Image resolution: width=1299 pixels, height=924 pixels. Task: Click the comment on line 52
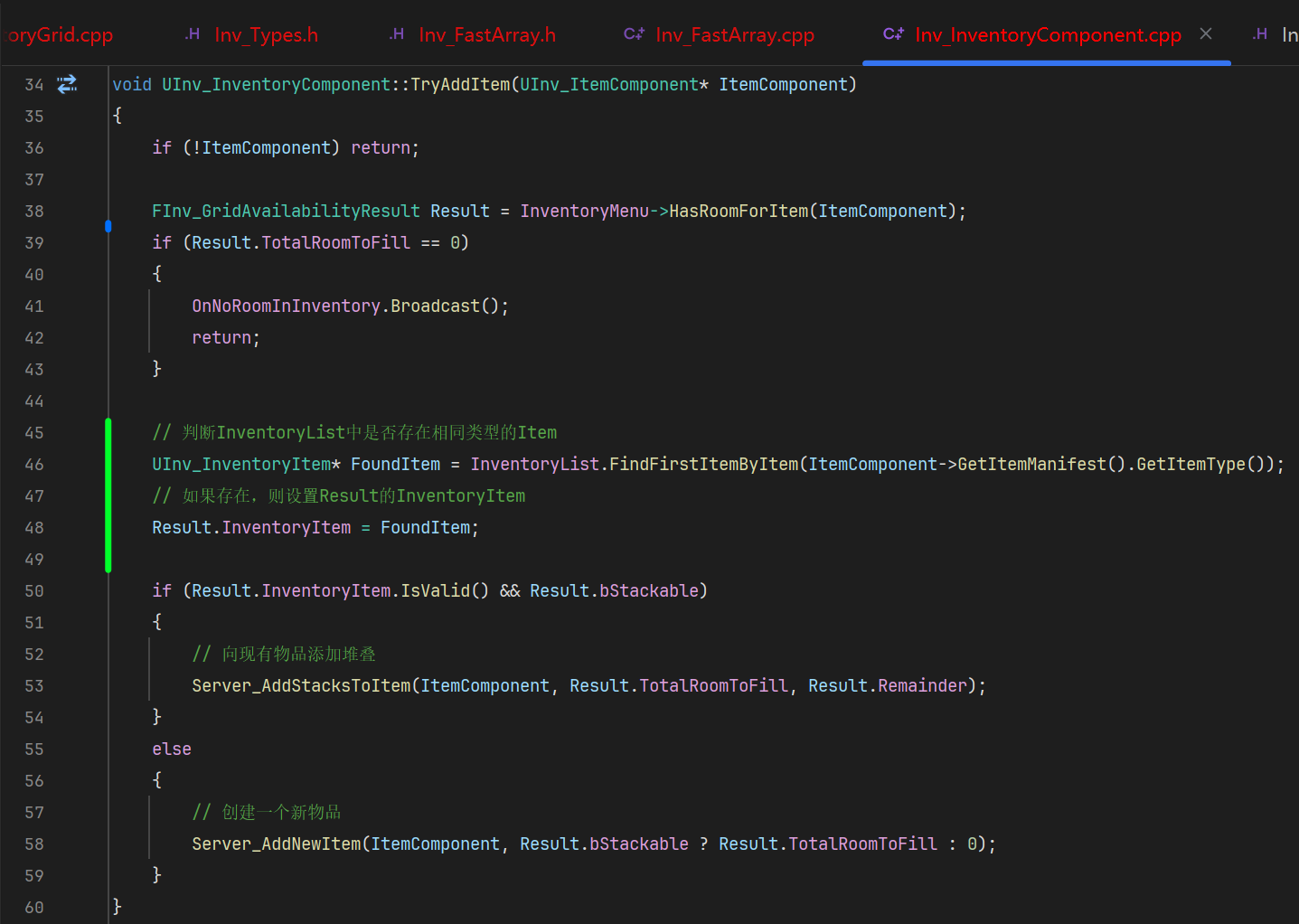[x=284, y=654]
